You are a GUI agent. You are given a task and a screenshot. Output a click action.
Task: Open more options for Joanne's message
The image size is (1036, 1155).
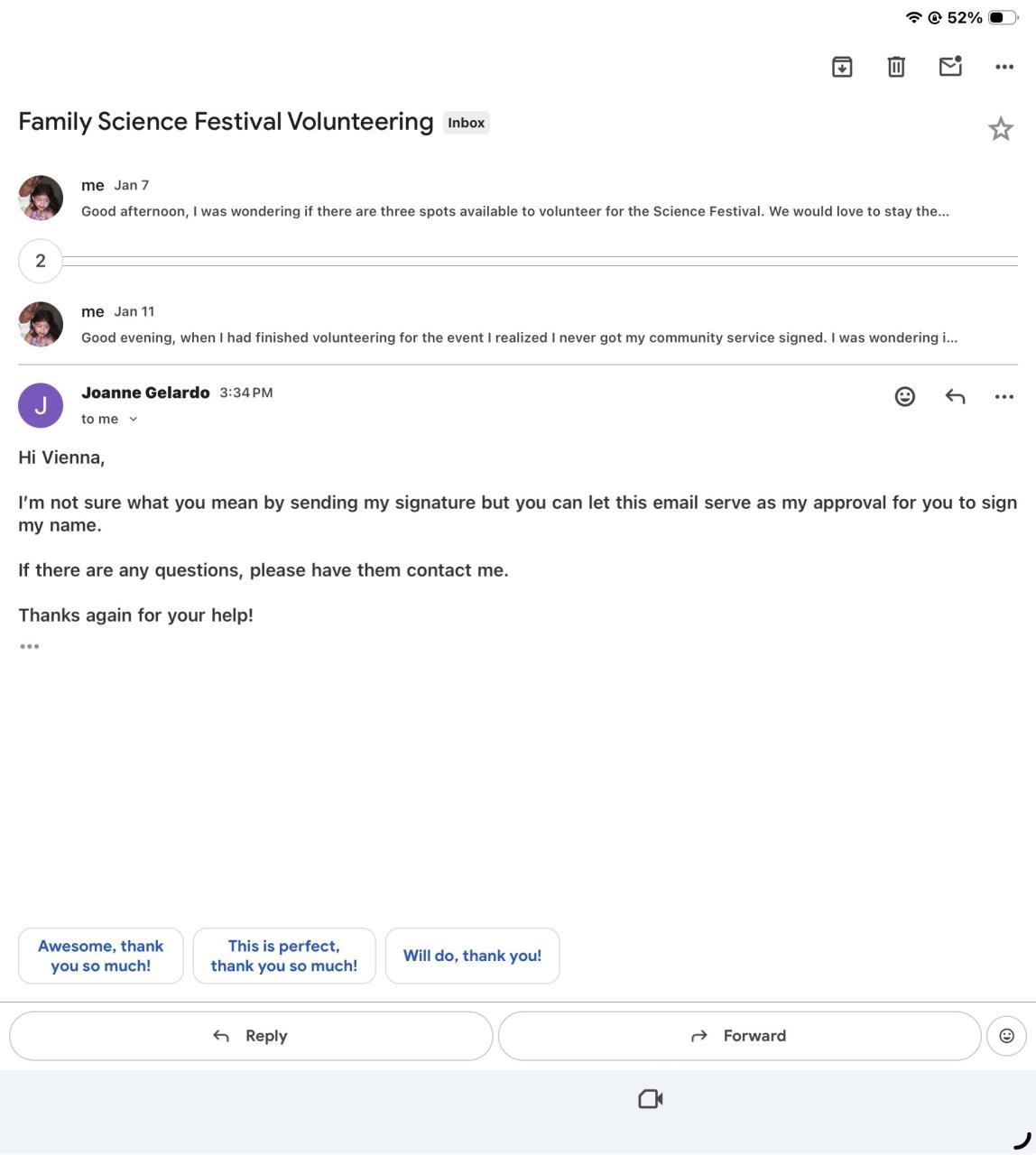click(1004, 396)
